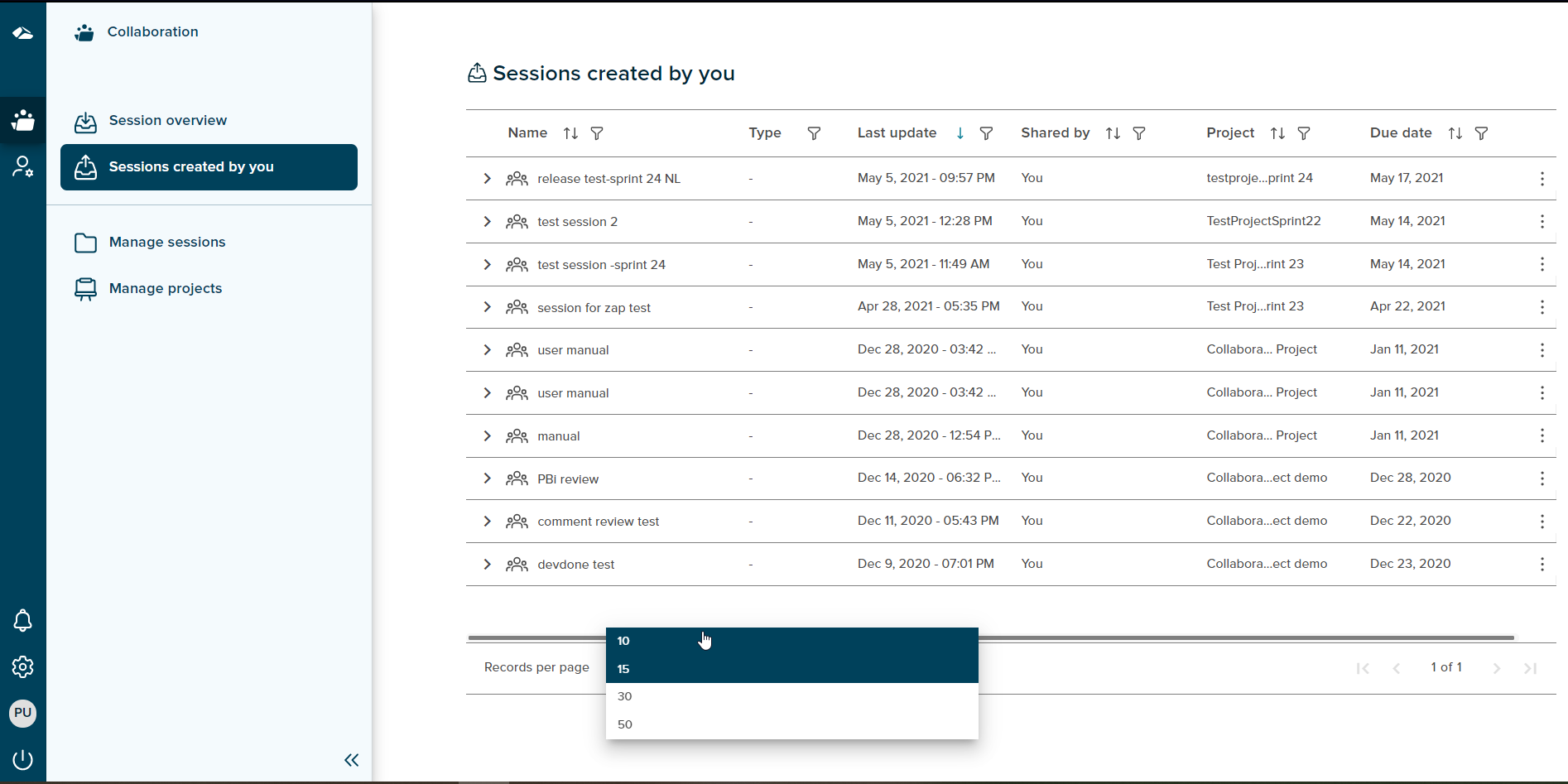Open 'Session overview' from the sidebar

pyautogui.click(x=168, y=120)
